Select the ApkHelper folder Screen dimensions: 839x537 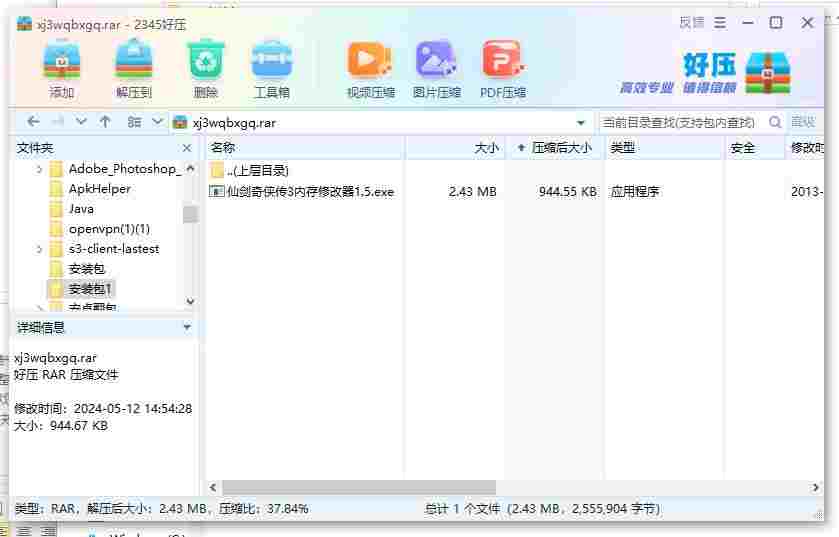[x=100, y=189]
